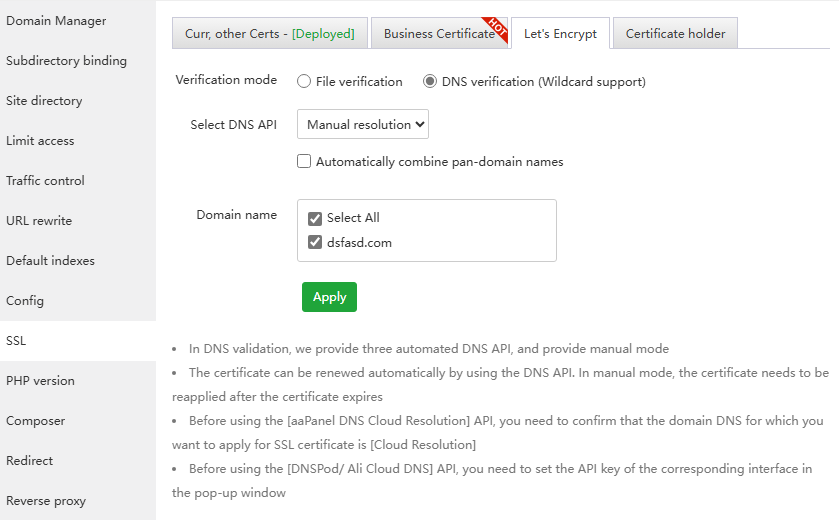Navigate to URL rewrite section
This screenshot has width=839, height=520.
(39, 221)
